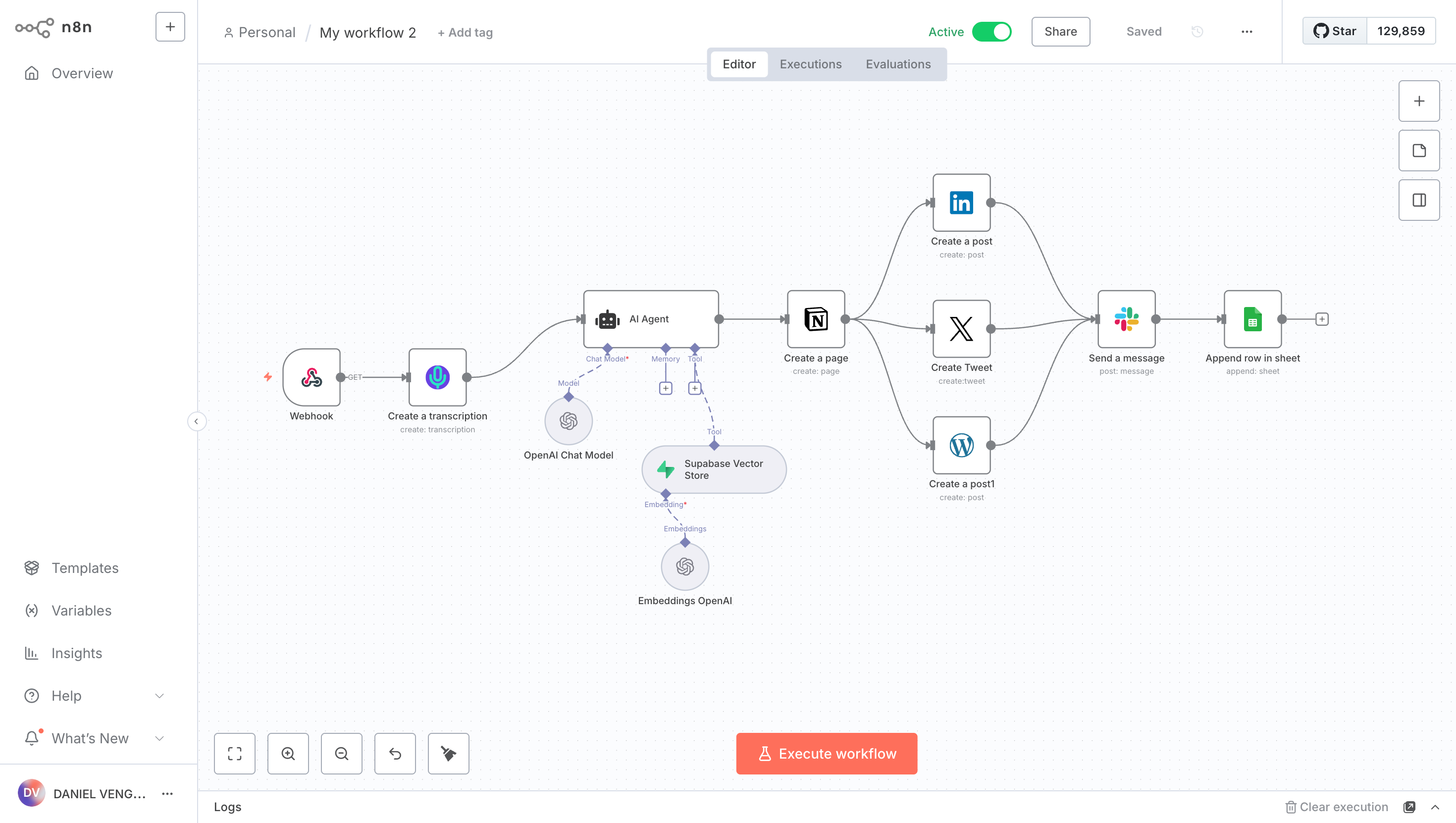Screen dimensions: 1456x823
Task: Expand the Logs panel chevron
Action: 1435,807
